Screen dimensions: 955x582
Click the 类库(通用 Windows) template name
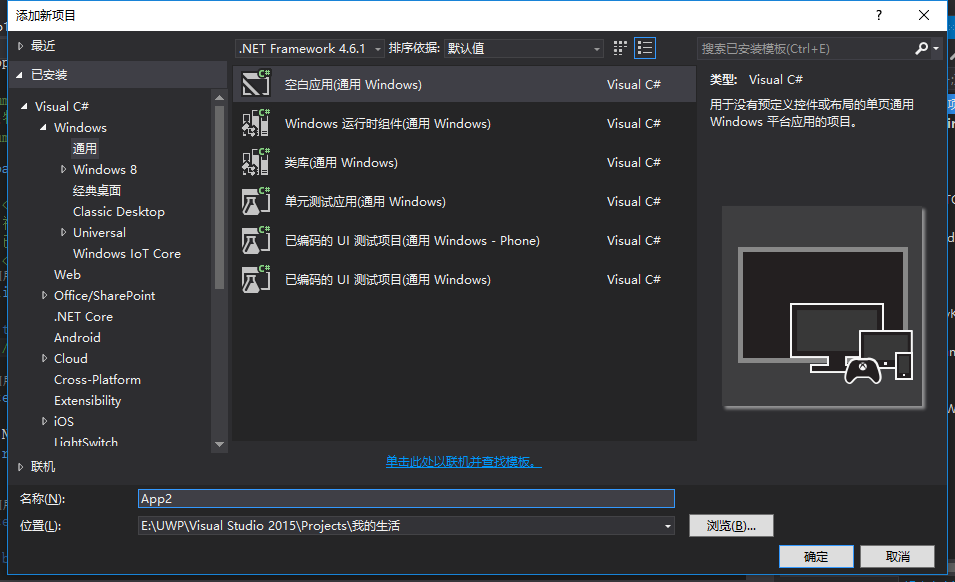(341, 163)
